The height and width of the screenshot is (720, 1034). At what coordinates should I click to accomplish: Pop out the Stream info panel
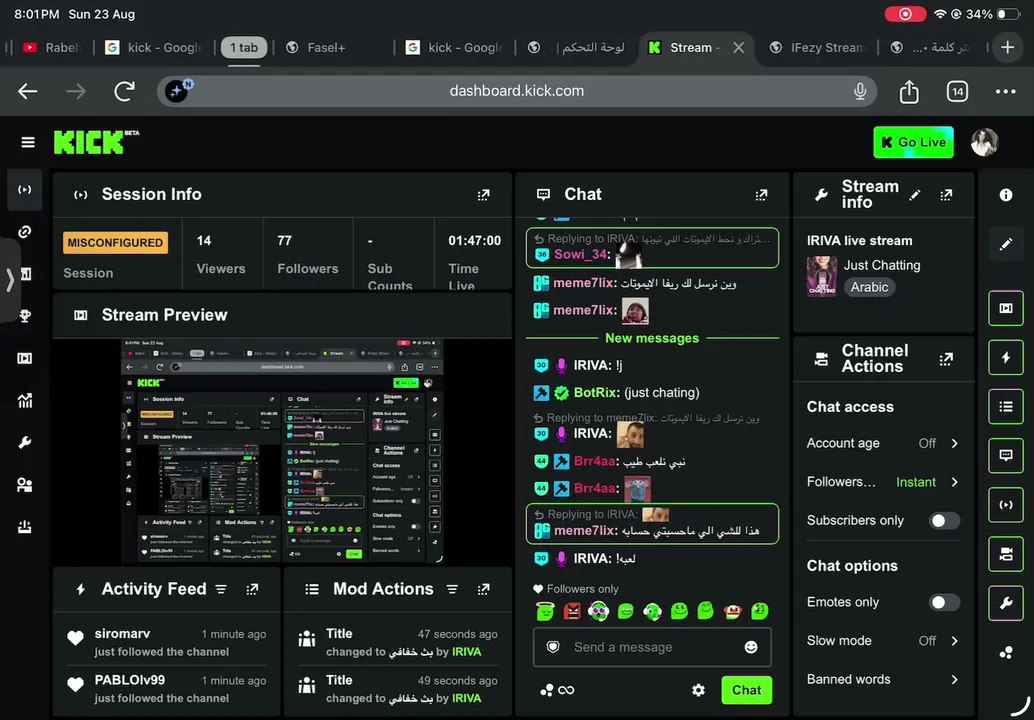[946, 195]
